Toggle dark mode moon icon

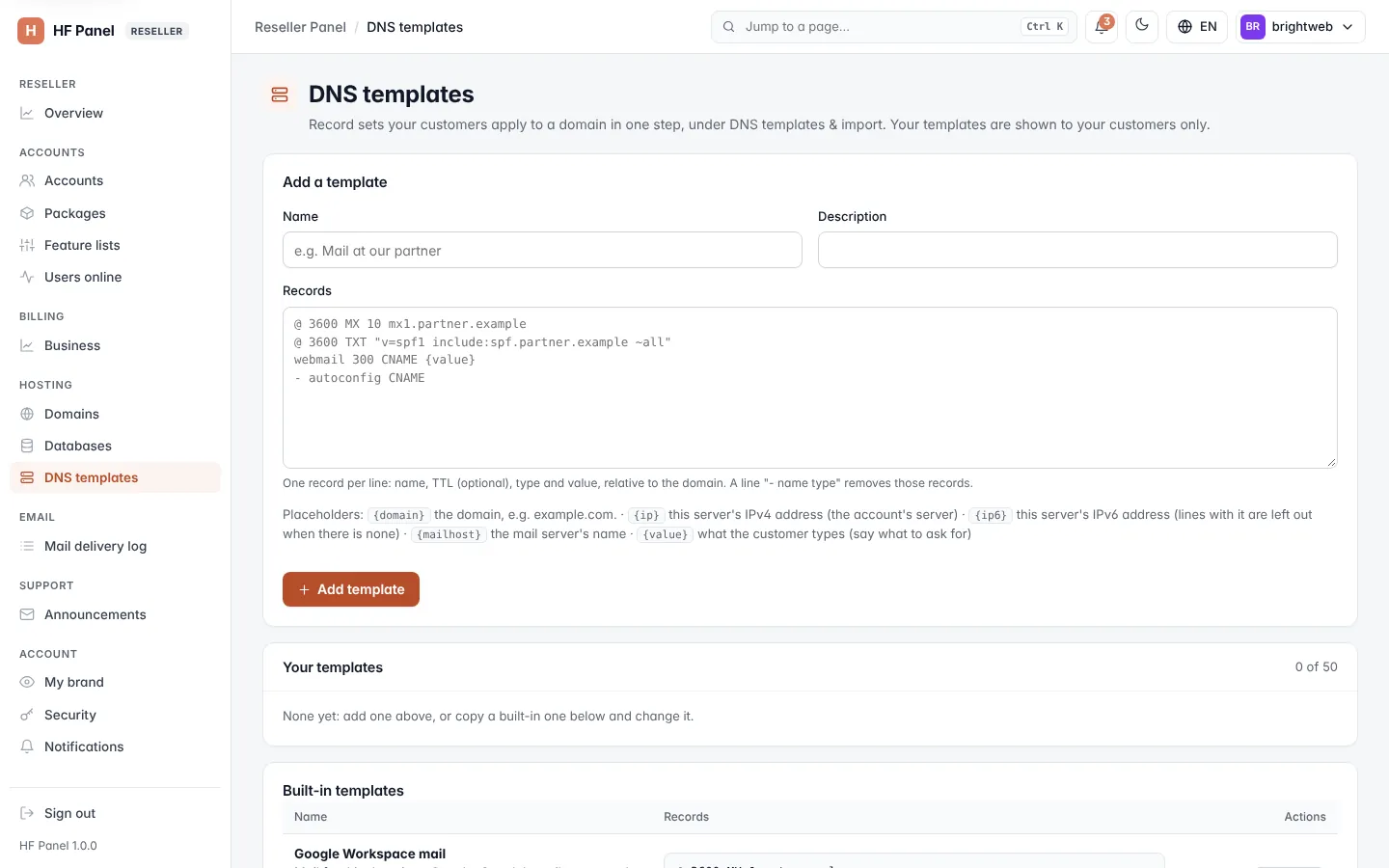point(1142,27)
